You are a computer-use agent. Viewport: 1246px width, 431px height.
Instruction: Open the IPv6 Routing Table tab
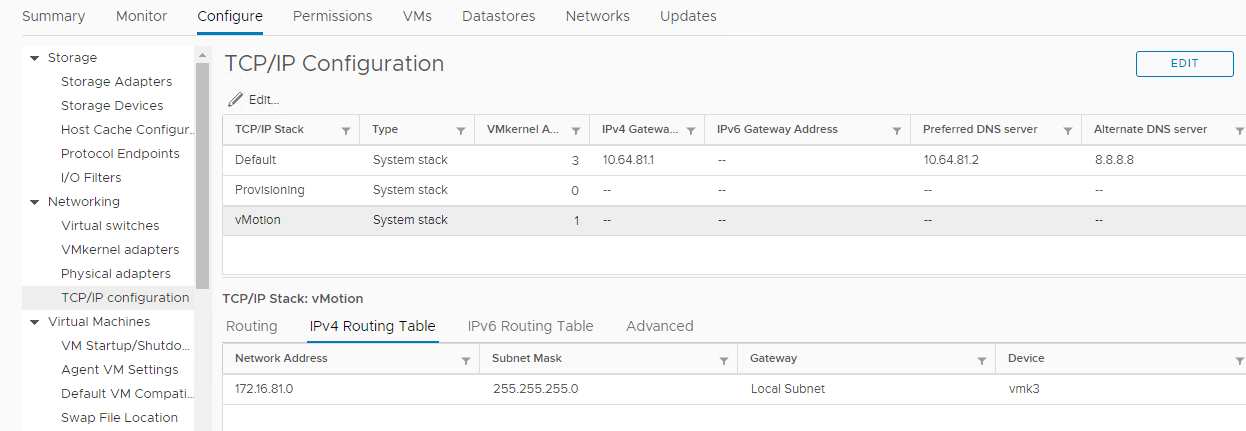pos(530,326)
